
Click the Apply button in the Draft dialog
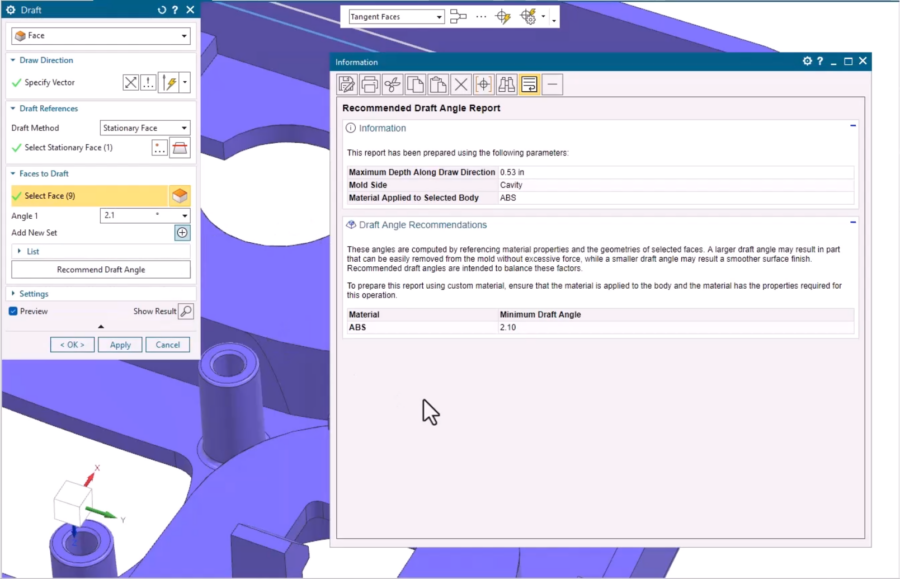point(119,344)
